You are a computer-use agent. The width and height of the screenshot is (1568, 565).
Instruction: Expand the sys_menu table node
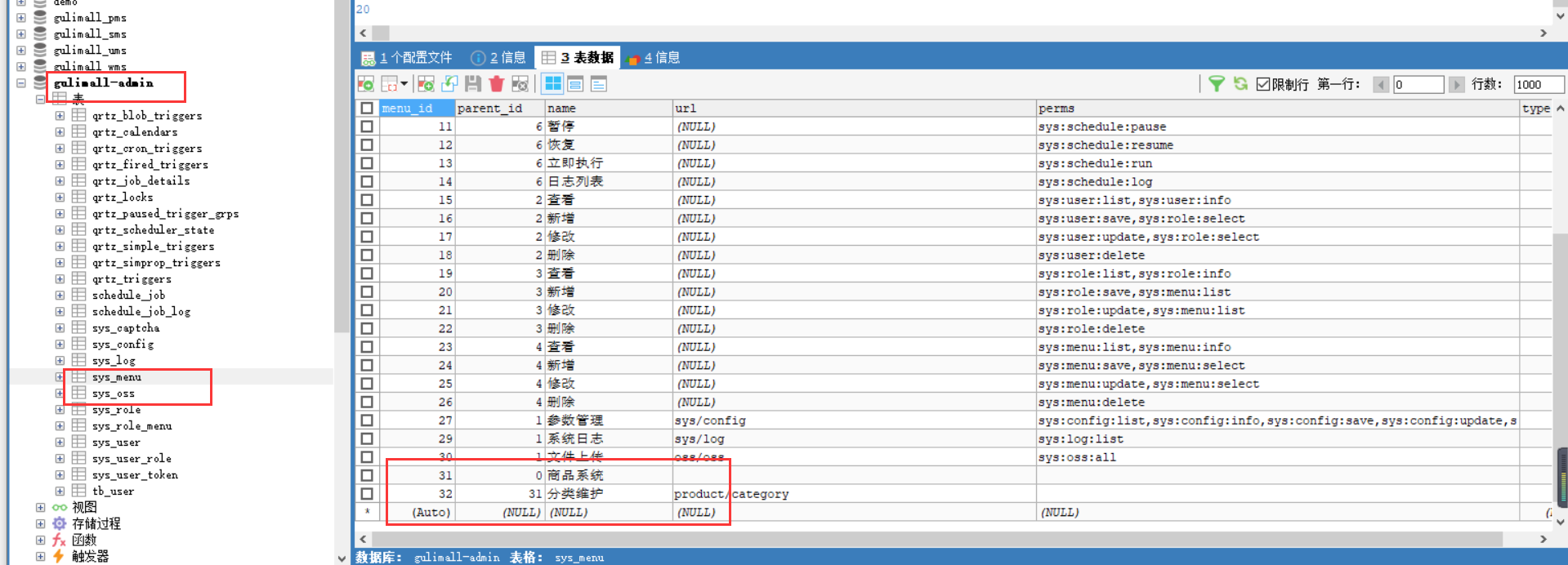tap(60, 376)
